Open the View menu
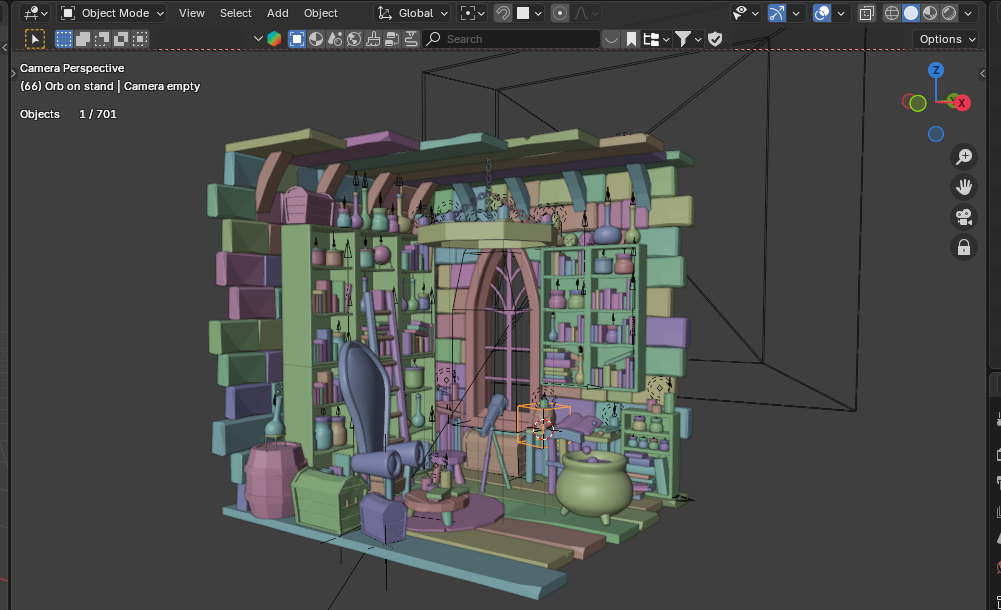1001x610 pixels. pyautogui.click(x=191, y=13)
